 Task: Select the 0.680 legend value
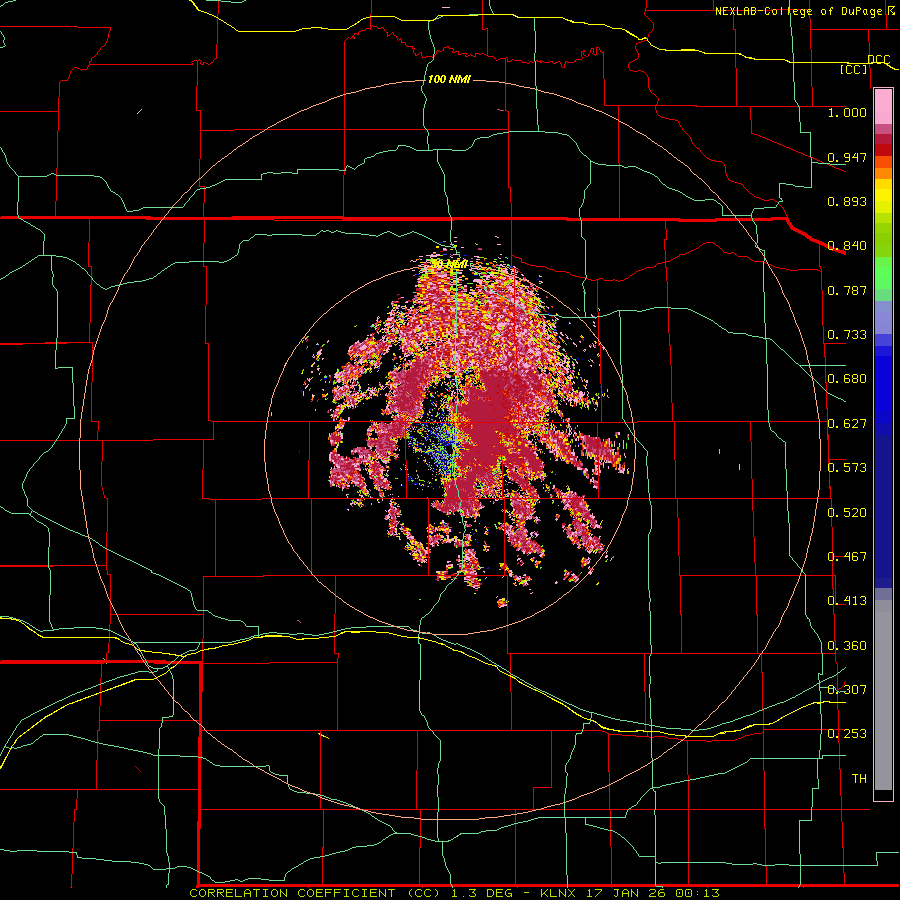(847, 378)
